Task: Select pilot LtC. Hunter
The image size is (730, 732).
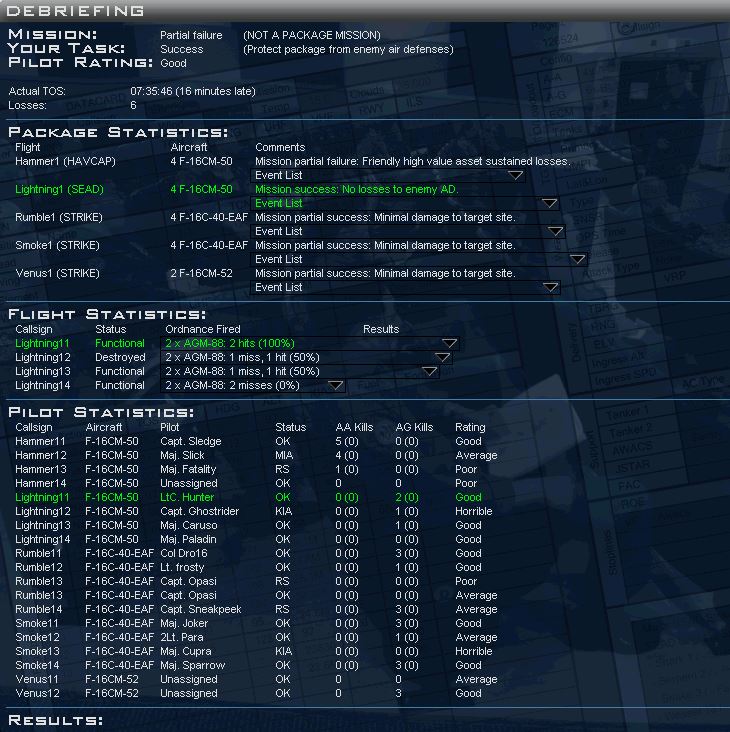Action: coord(187,498)
